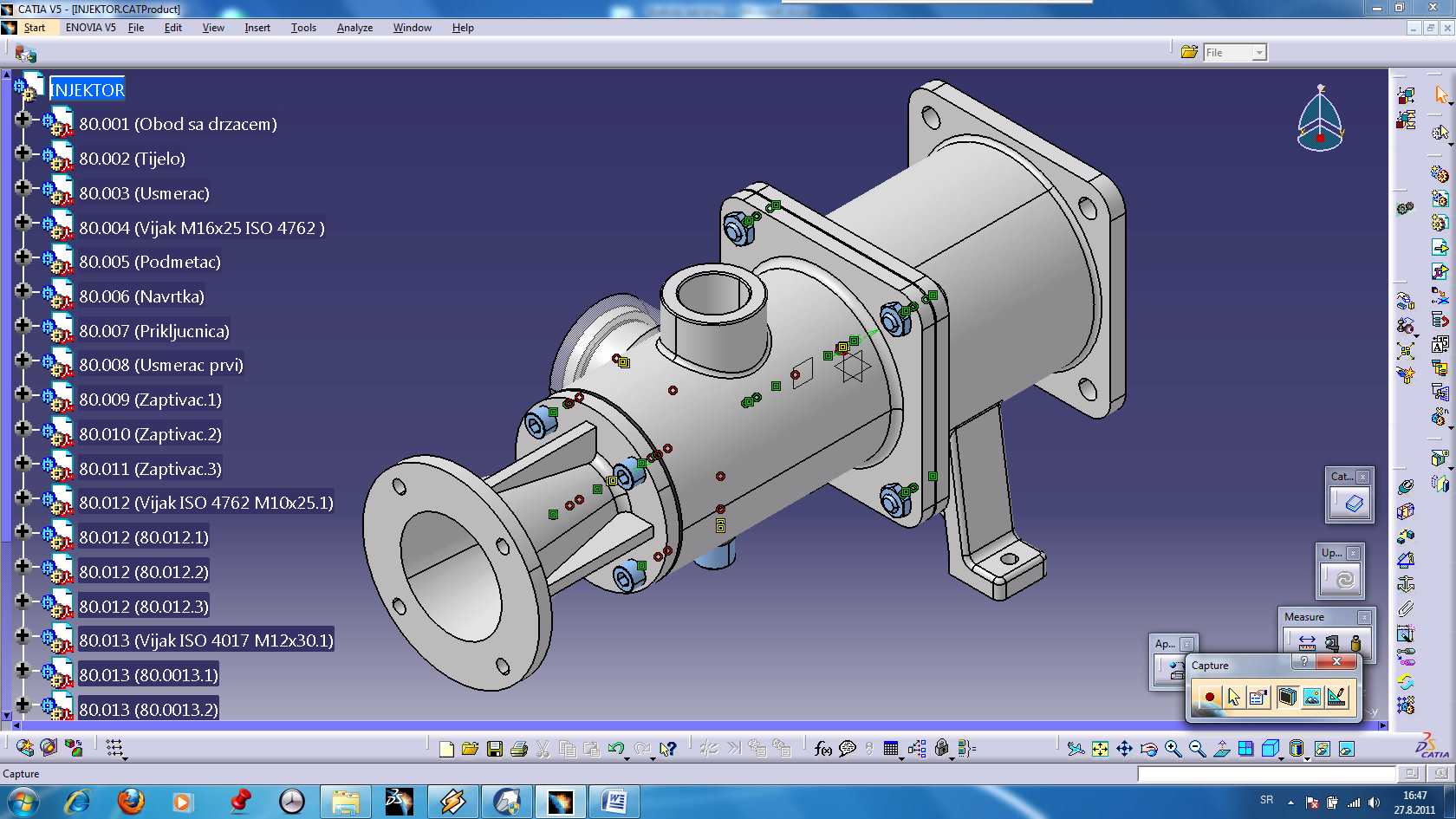Screen dimensions: 1456x819
Task: Open Firefox from taskbar
Action: pos(131,802)
